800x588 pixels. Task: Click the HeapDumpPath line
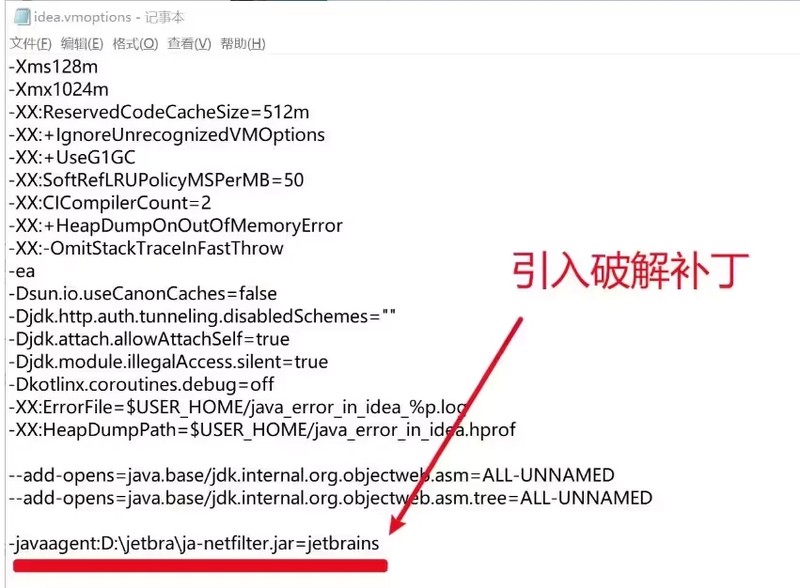[x=262, y=430]
